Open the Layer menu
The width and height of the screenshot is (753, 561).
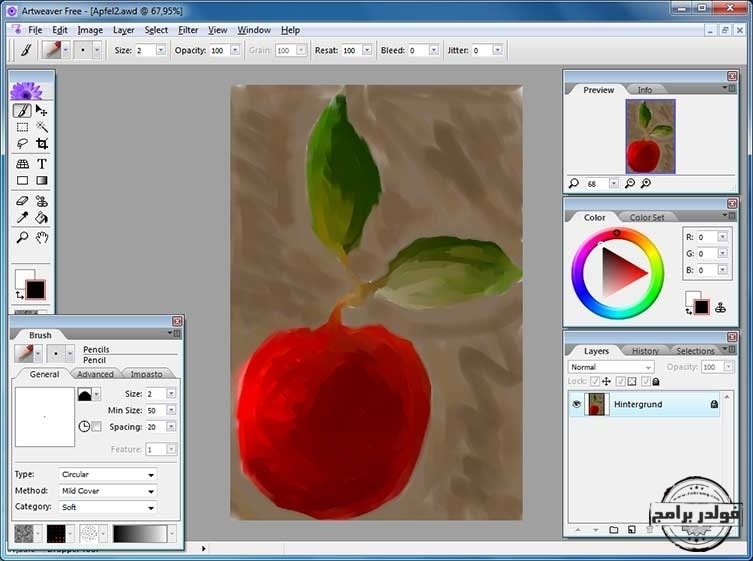(x=123, y=30)
